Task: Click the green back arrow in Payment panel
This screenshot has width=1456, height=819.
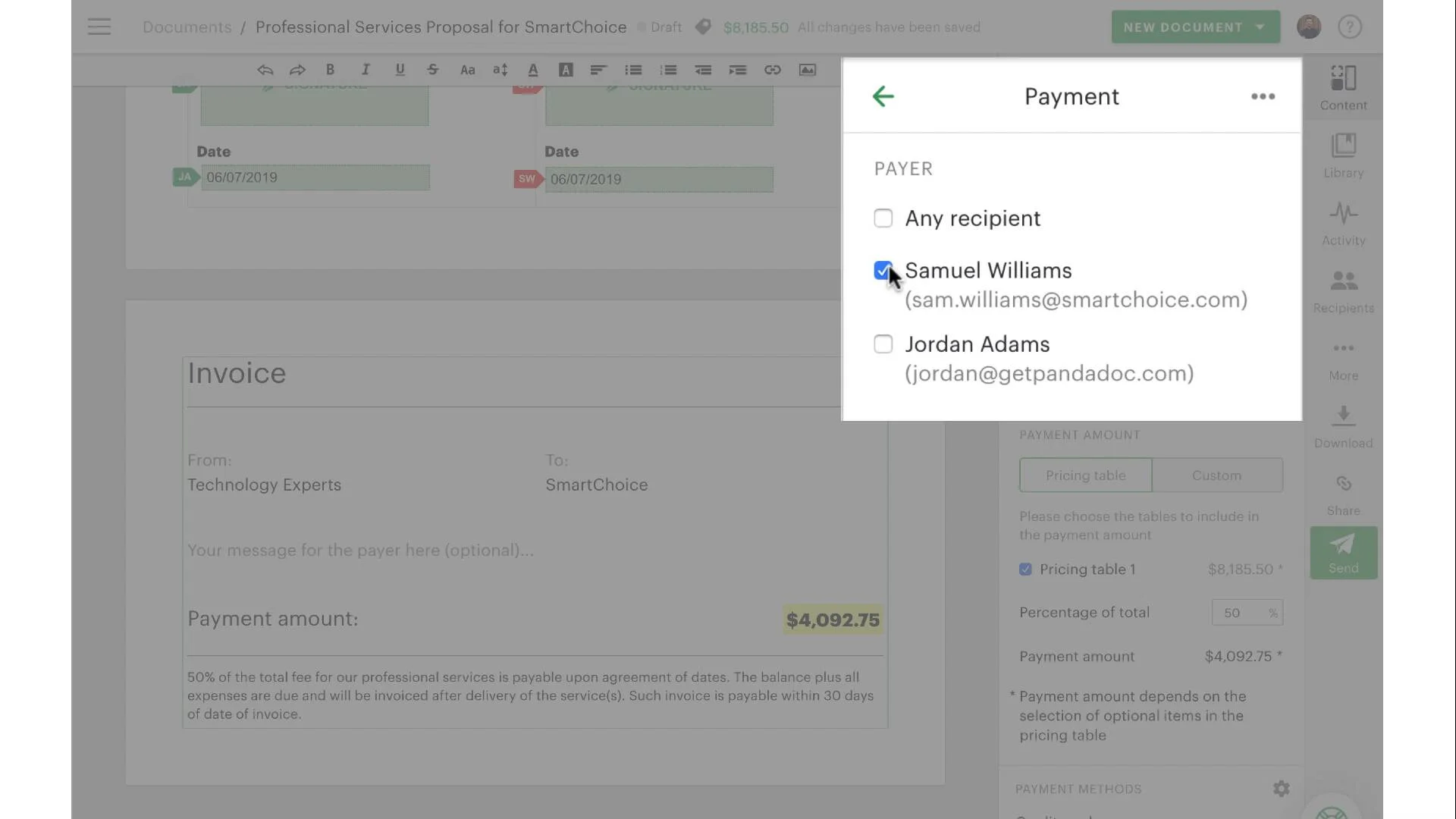Action: pos(883,96)
